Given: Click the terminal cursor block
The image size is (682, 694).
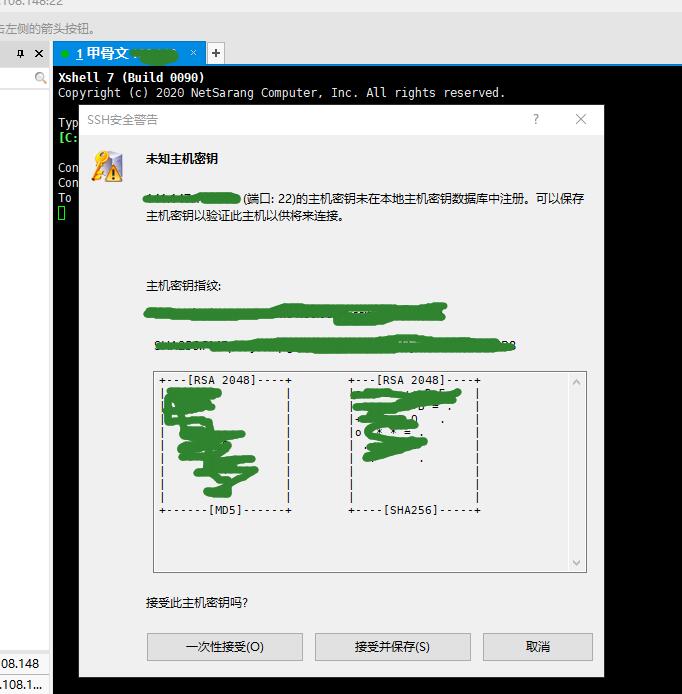Looking at the screenshot, I should tap(62, 213).
